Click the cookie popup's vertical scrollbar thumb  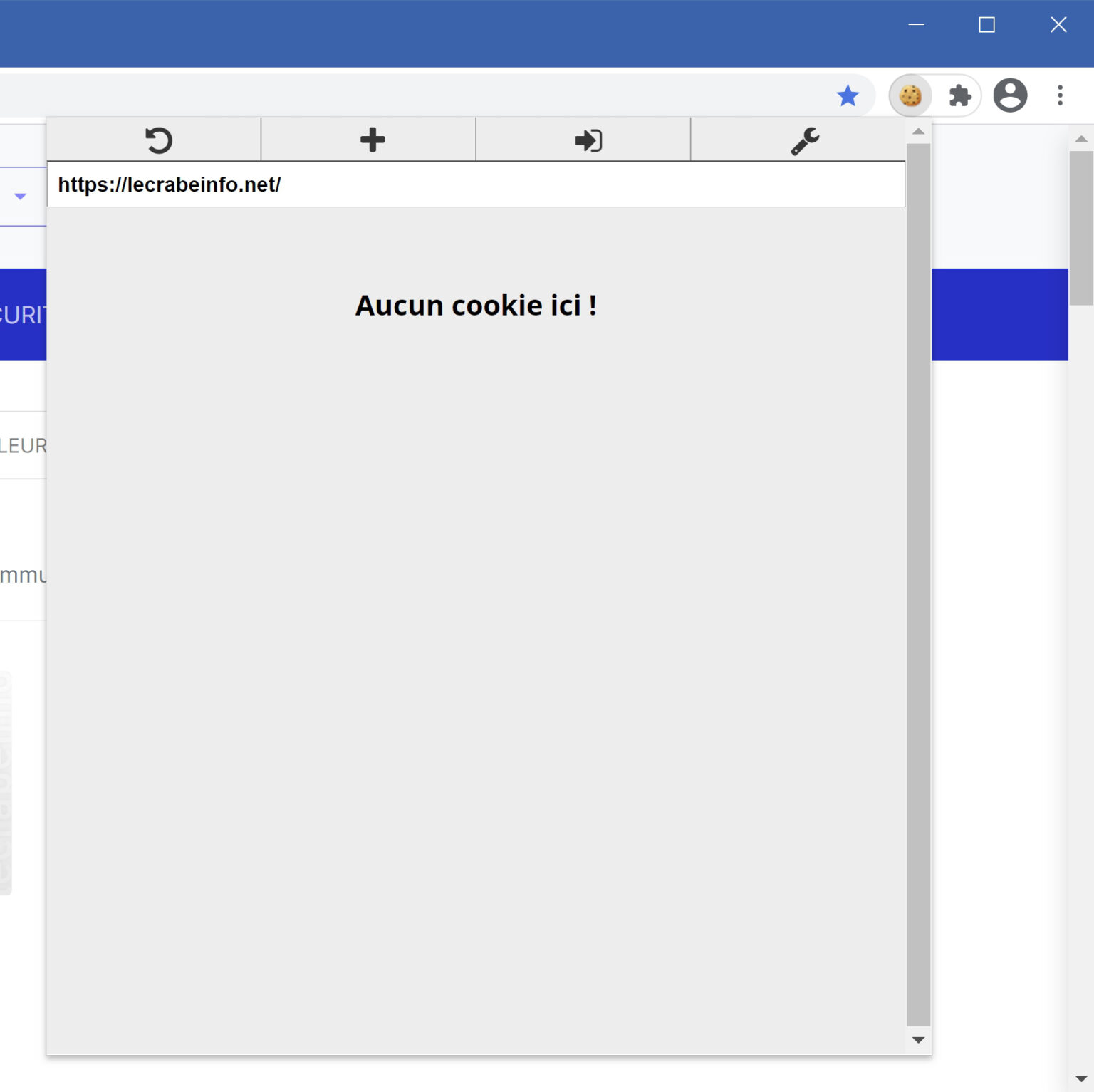918,584
